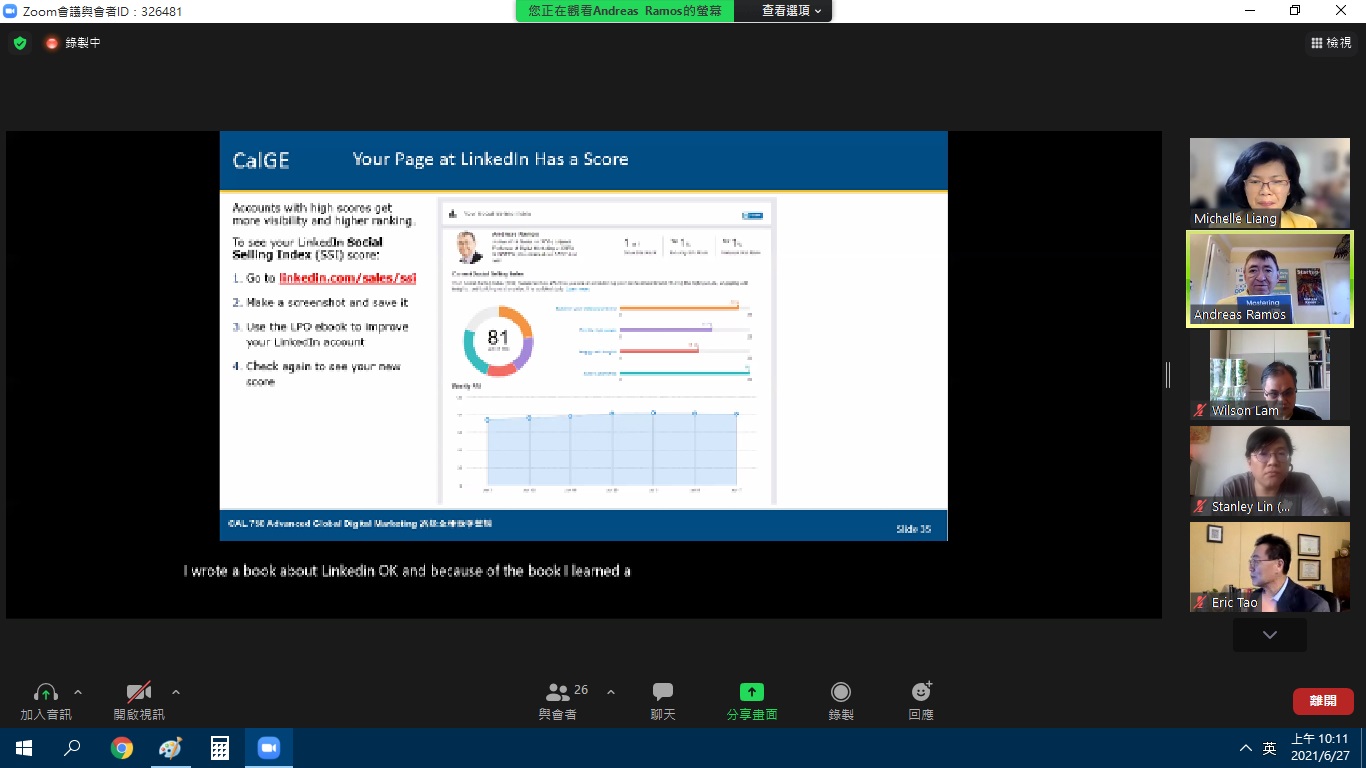Click the Join Audio headphone icon
This screenshot has height=768, width=1366.
46,693
